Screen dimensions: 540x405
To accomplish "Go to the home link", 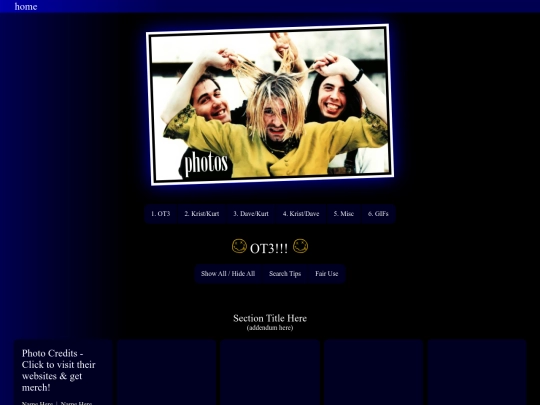I will click(26, 7).
